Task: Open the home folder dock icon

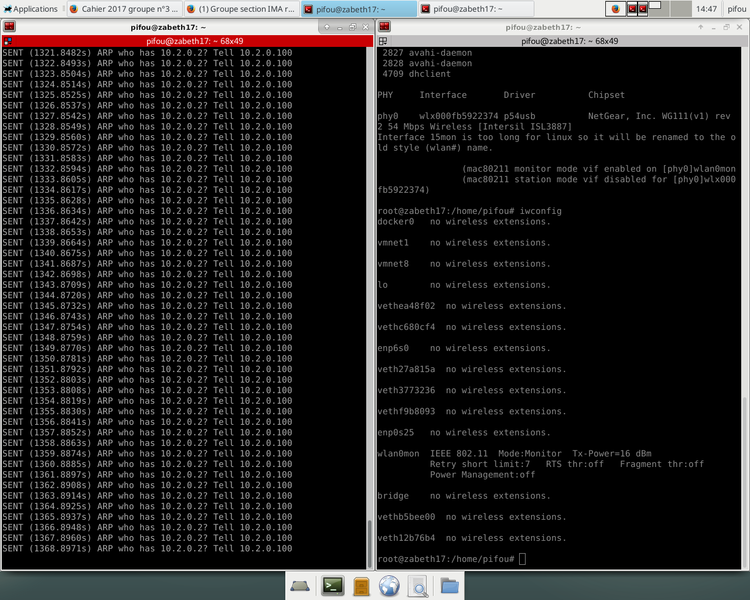Action: tap(449, 585)
